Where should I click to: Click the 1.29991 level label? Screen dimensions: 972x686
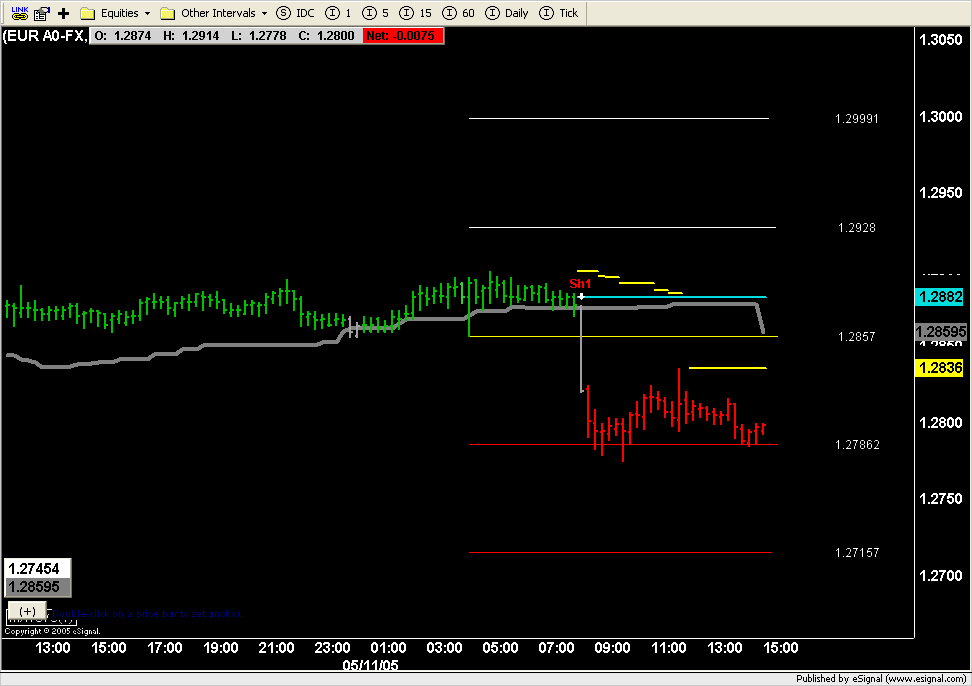pyautogui.click(x=857, y=119)
